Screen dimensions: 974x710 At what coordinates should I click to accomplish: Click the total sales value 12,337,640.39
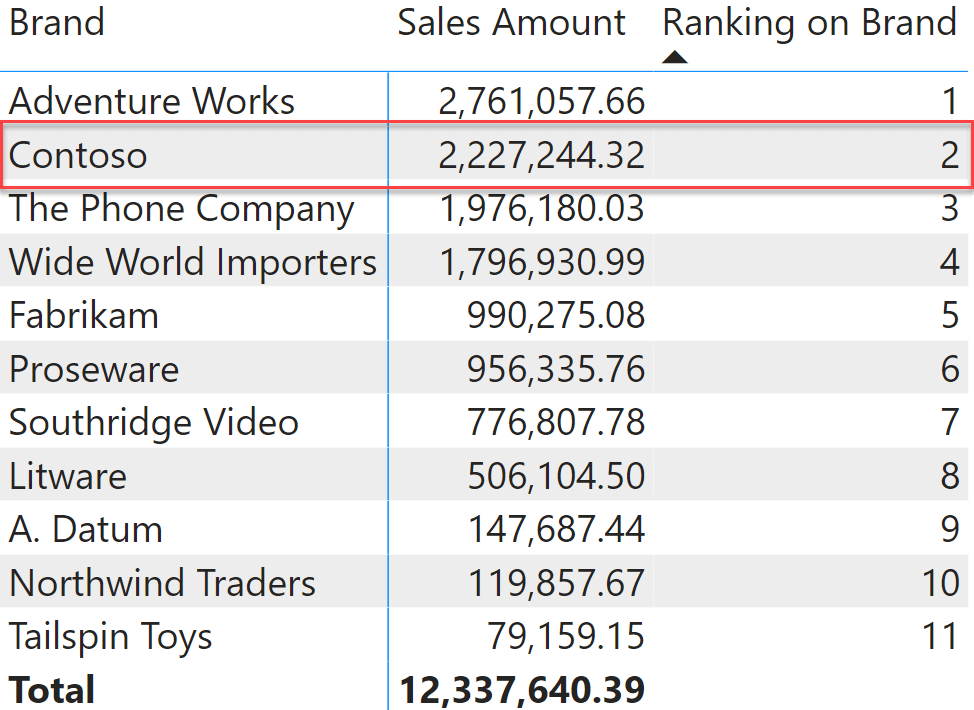(x=522, y=690)
